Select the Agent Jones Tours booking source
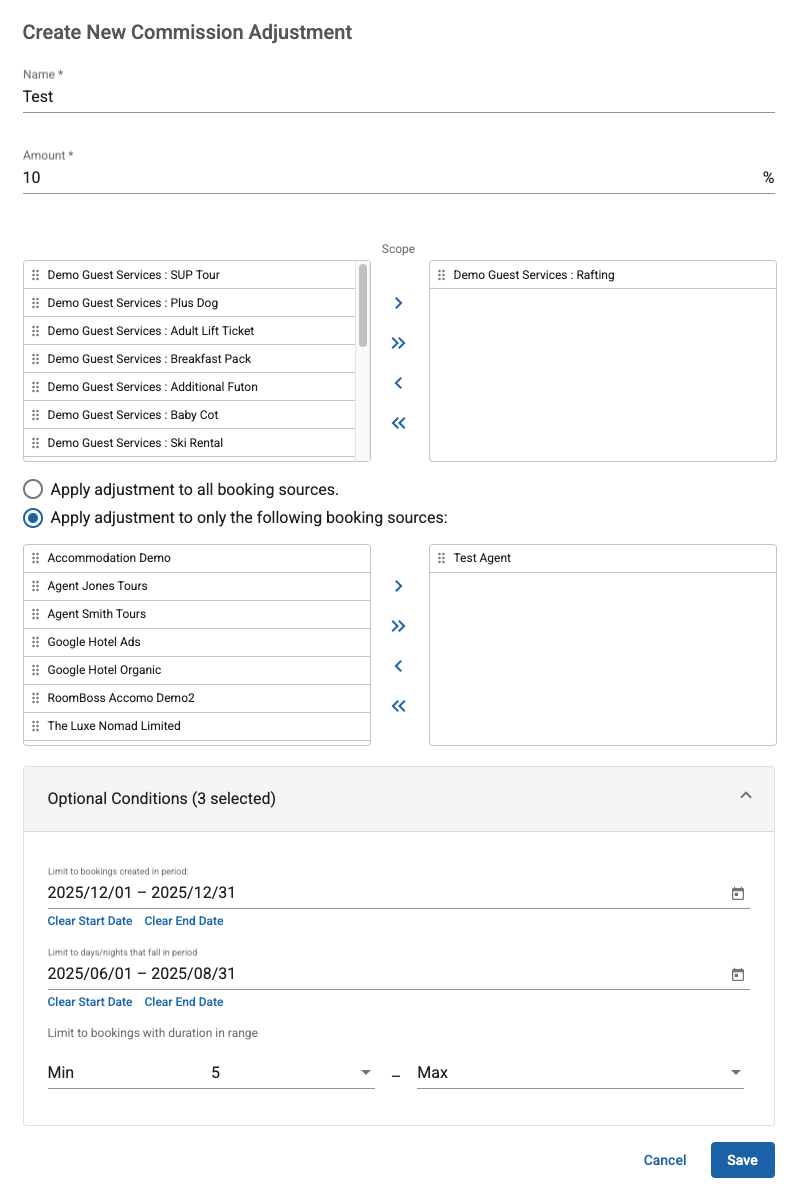Viewport: 796px width, 1191px height. coord(97,586)
